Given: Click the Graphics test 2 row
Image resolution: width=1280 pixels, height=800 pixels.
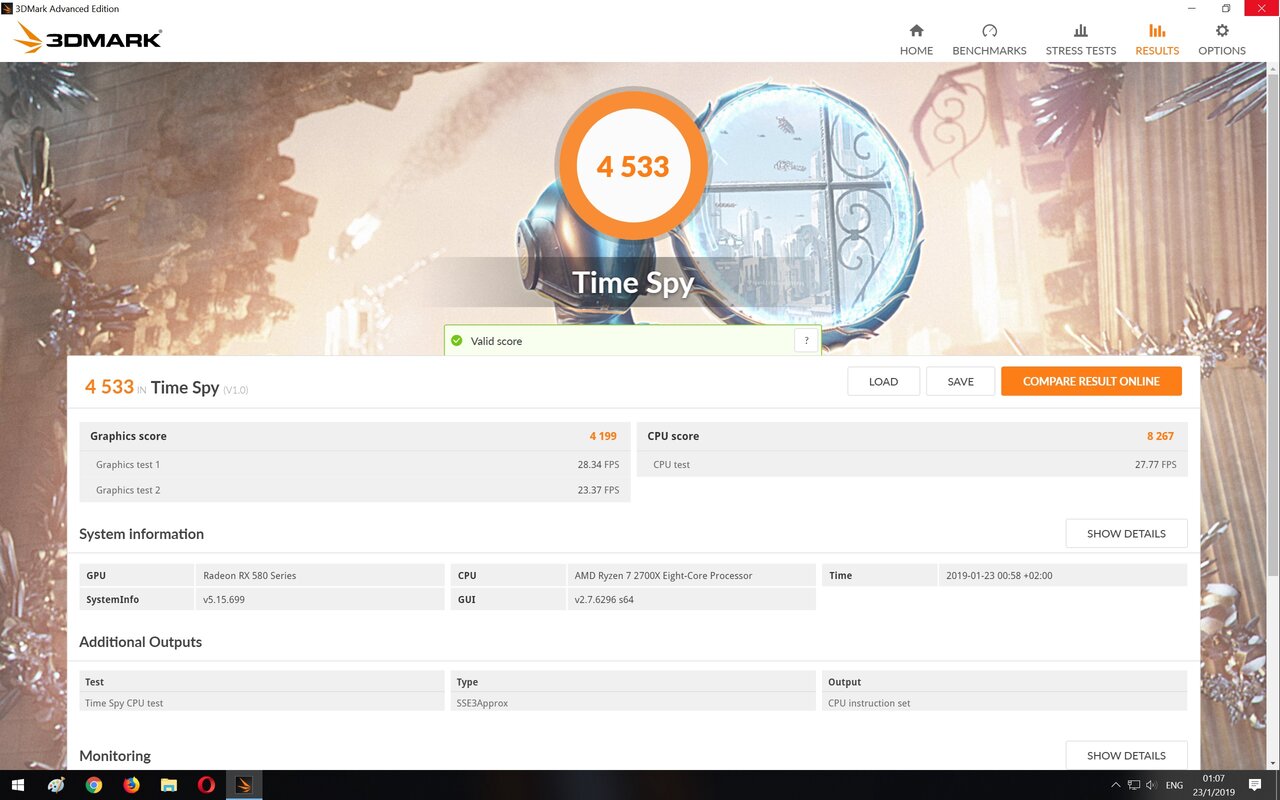Looking at the screenshot, I should (355, 490).
